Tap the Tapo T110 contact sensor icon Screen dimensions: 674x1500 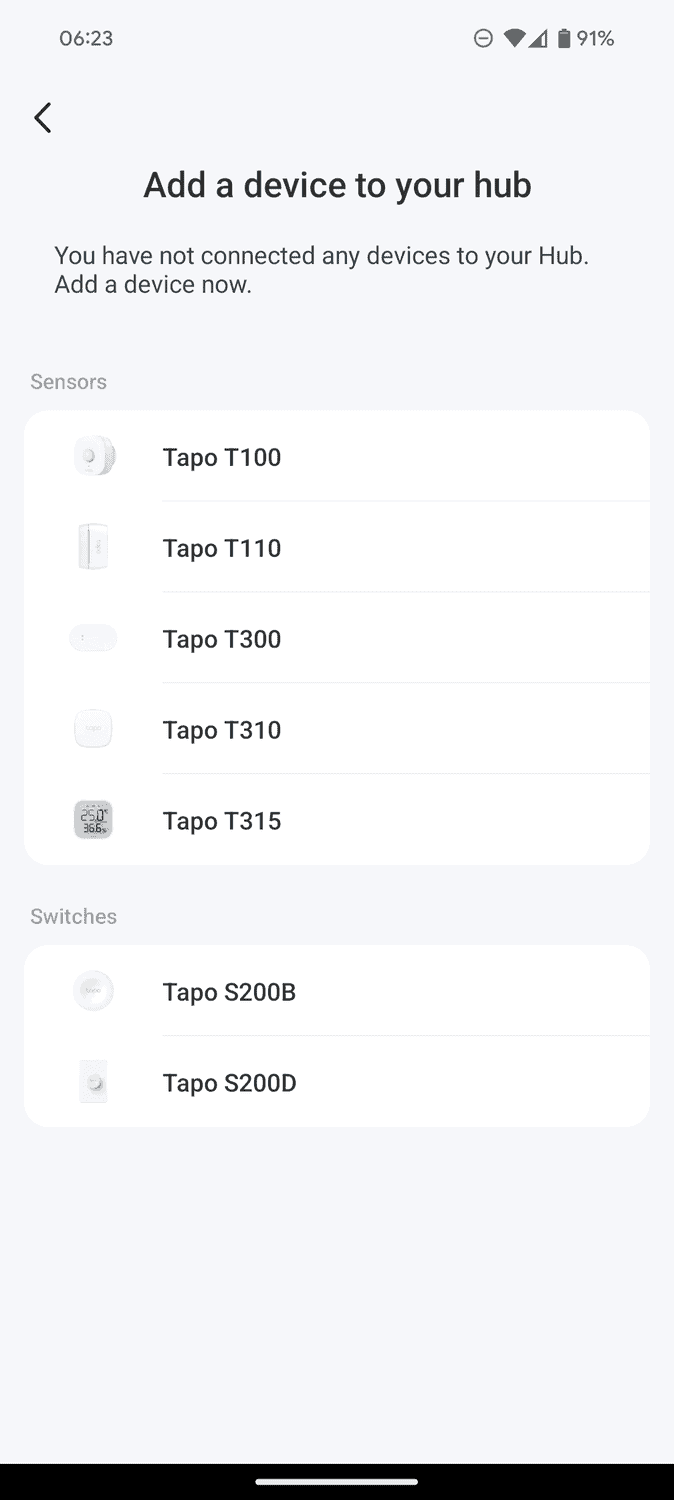pyautogui.click(x=93, y=548)
